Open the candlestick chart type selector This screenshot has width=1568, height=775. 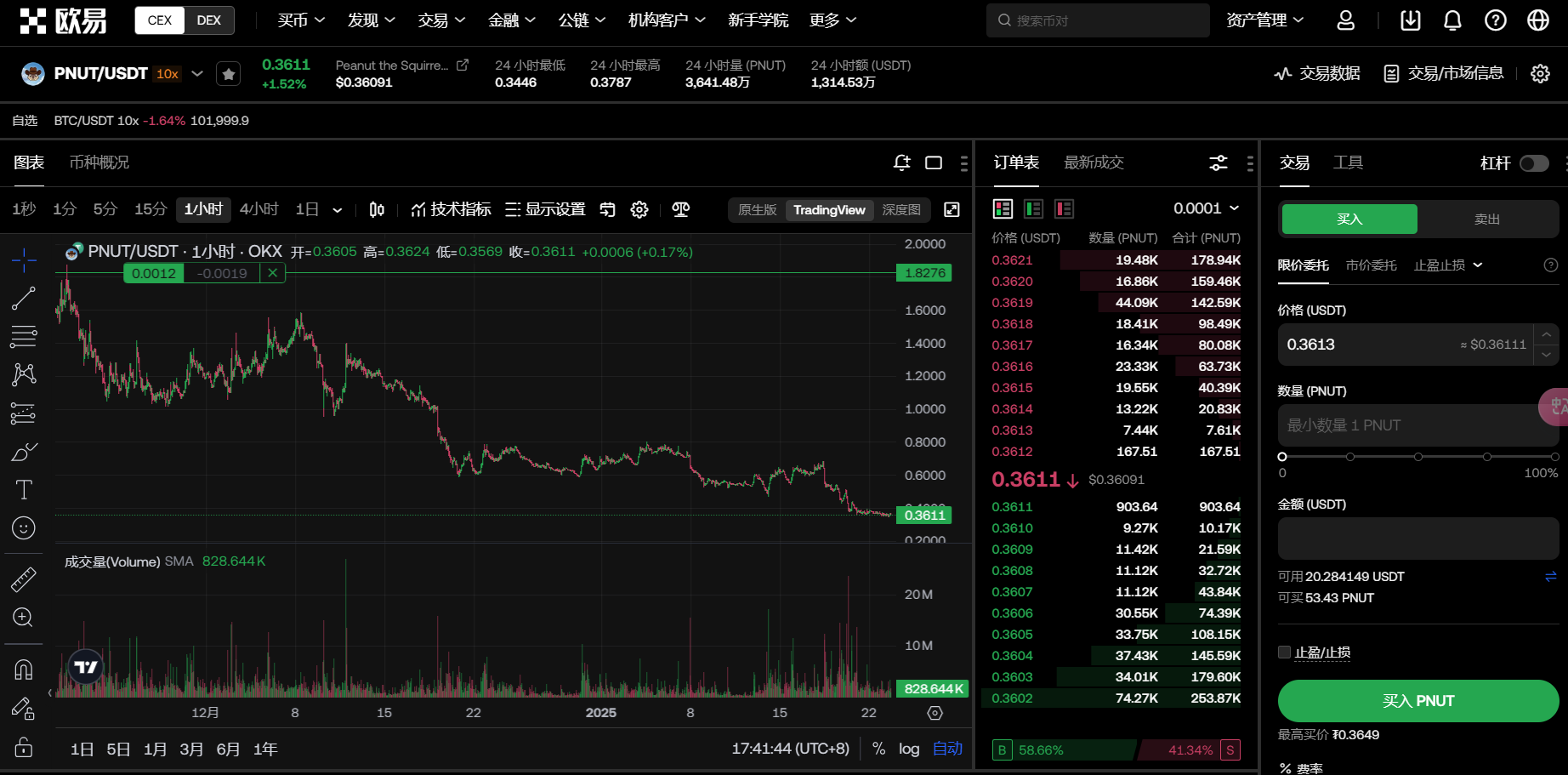377,209
